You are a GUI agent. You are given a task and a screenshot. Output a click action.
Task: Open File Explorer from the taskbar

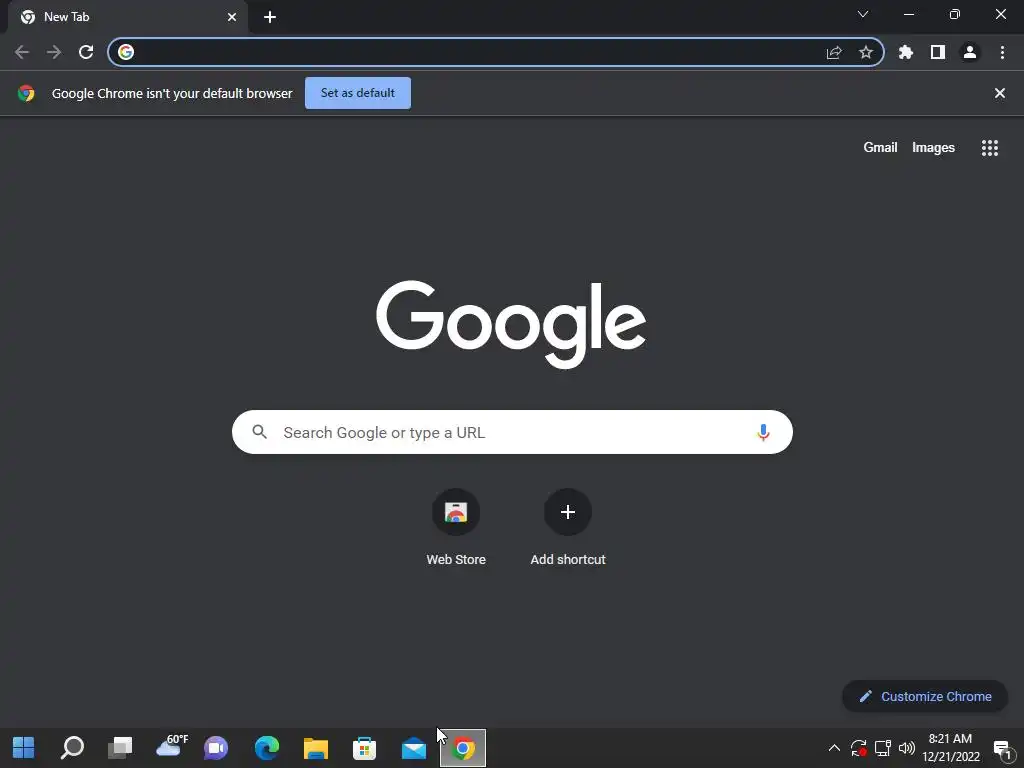(x=316, y=748)
